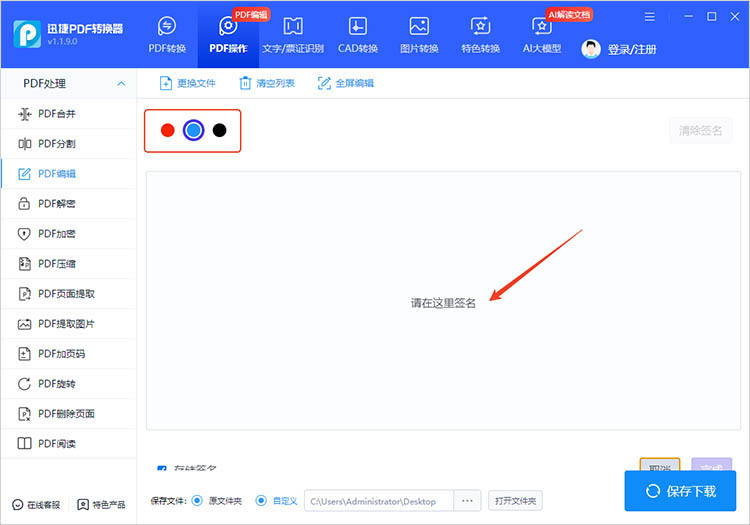Open PDF提取图片 in the sidebar
Viewport: 750px width, 525px height.
[x=68, y=324]
